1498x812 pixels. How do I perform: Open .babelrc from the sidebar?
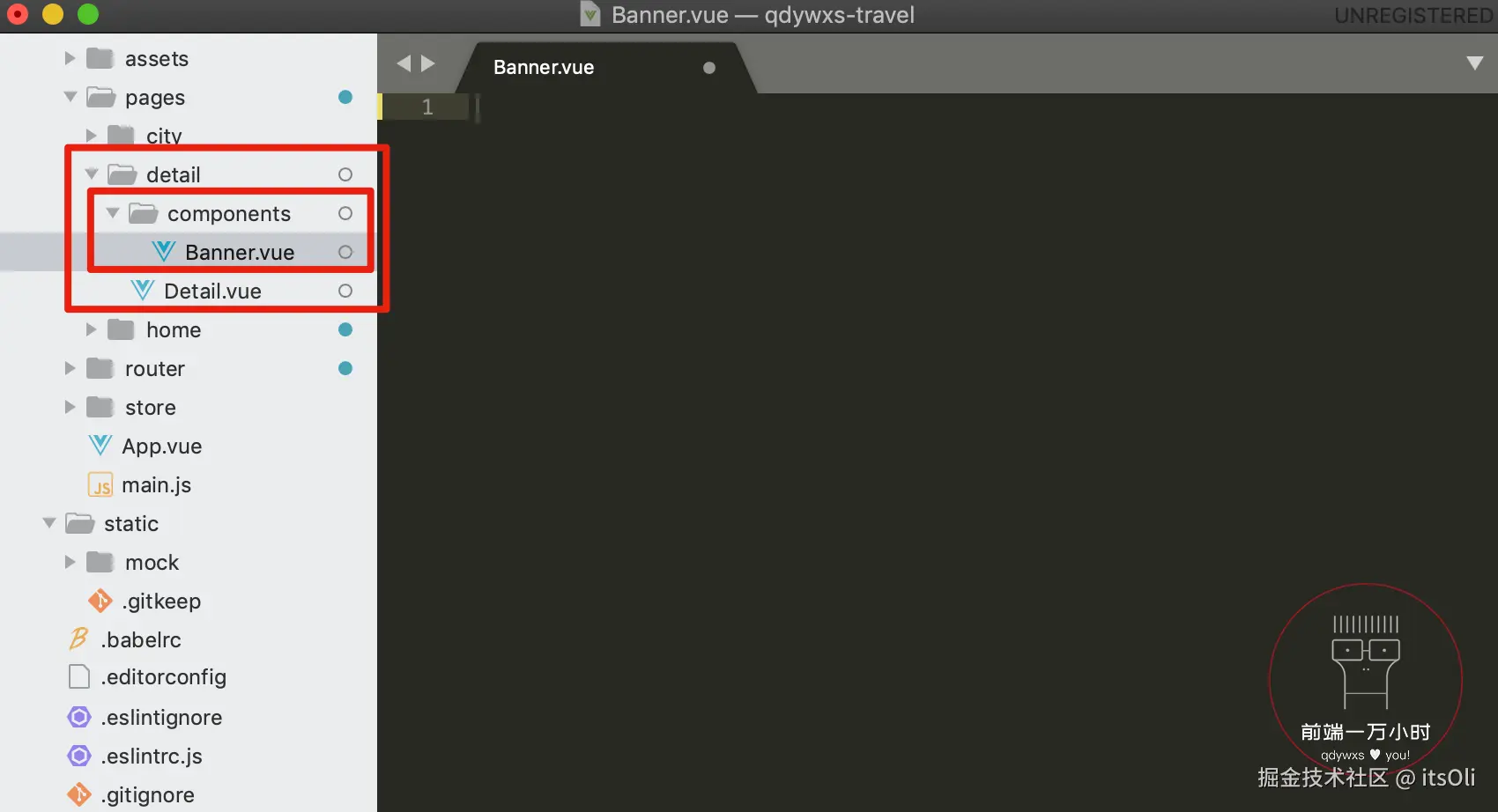[x=141, y=640]
